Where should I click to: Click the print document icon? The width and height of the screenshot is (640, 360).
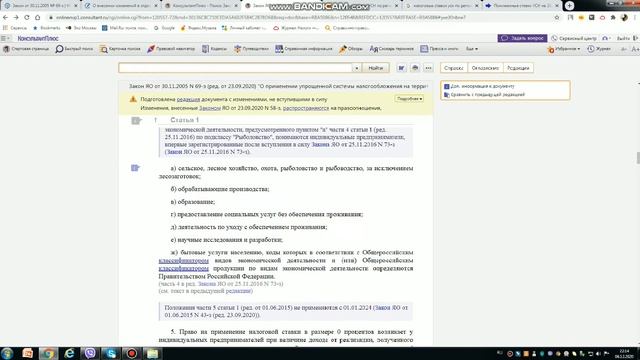[415, 68]
